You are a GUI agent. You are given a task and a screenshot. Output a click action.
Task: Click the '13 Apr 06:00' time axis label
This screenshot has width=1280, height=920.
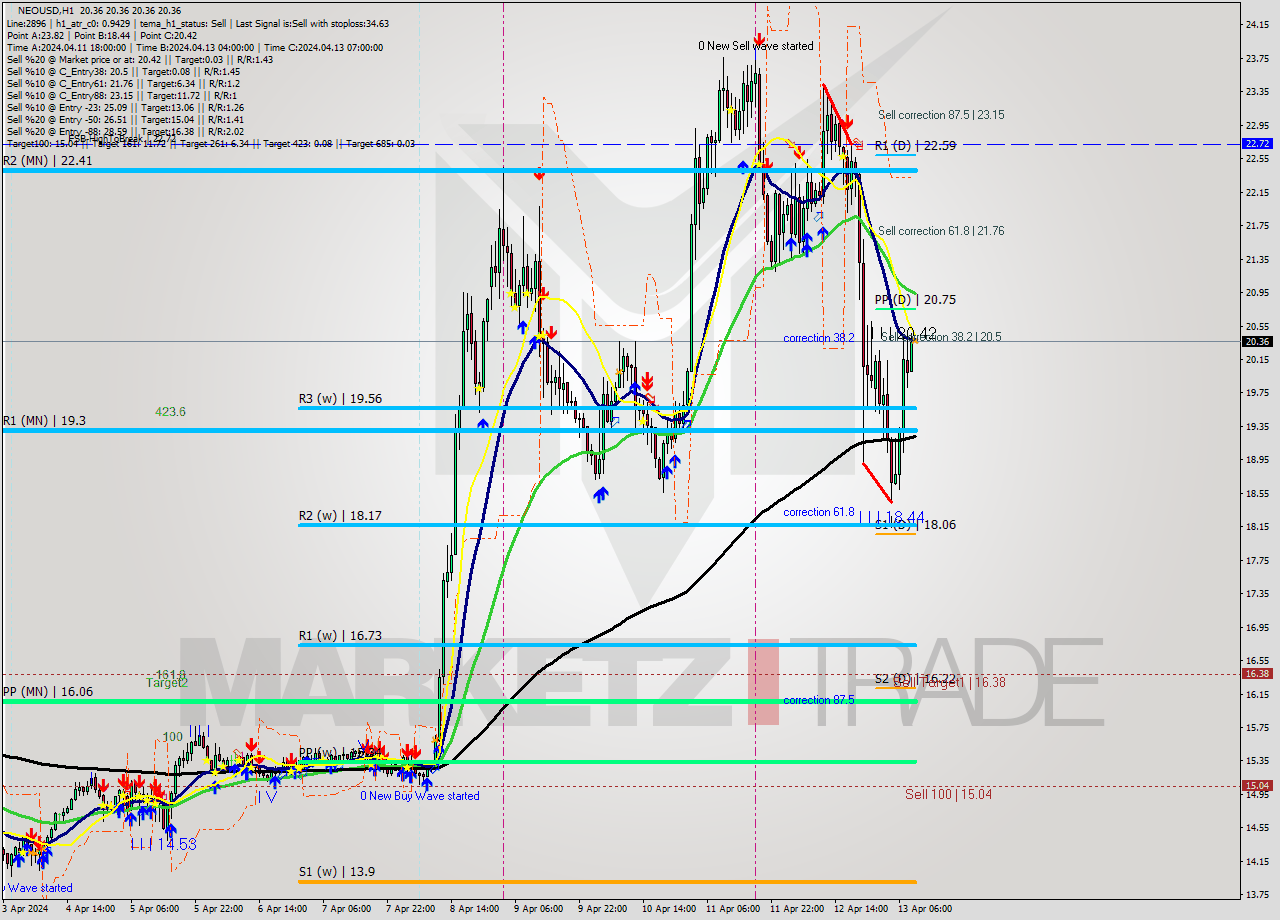pyautogui.click(x=925, y=909)
